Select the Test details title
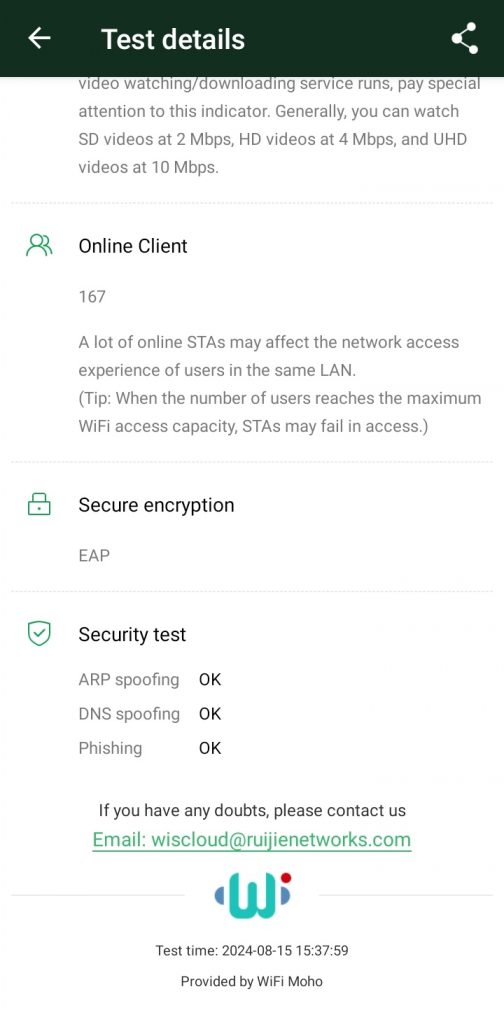Viewport: 504px width, 1024px height. pos(173,39)
